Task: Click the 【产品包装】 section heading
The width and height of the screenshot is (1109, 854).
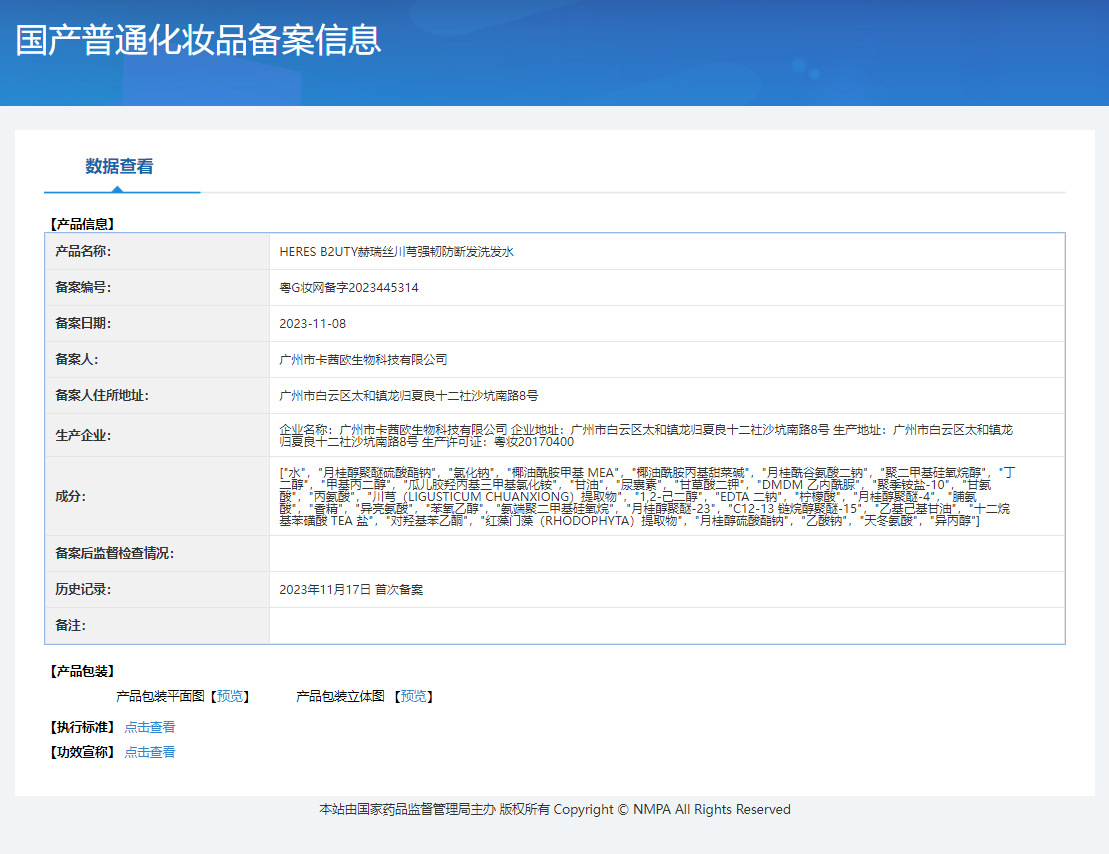Action: (81, 671)
